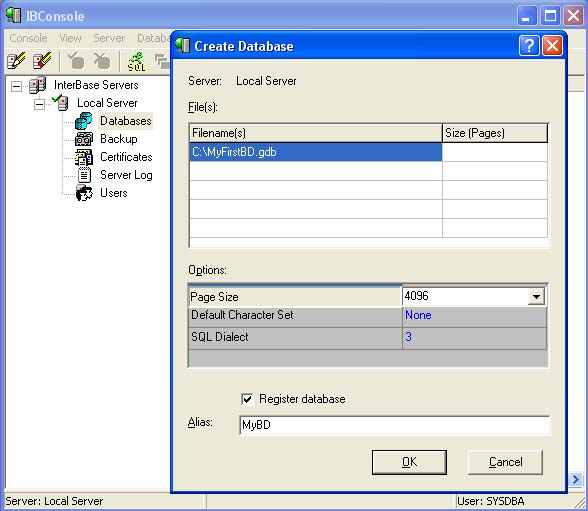
Task: Click the Size (Pages) cell of first row
Action: click(495, 152)
